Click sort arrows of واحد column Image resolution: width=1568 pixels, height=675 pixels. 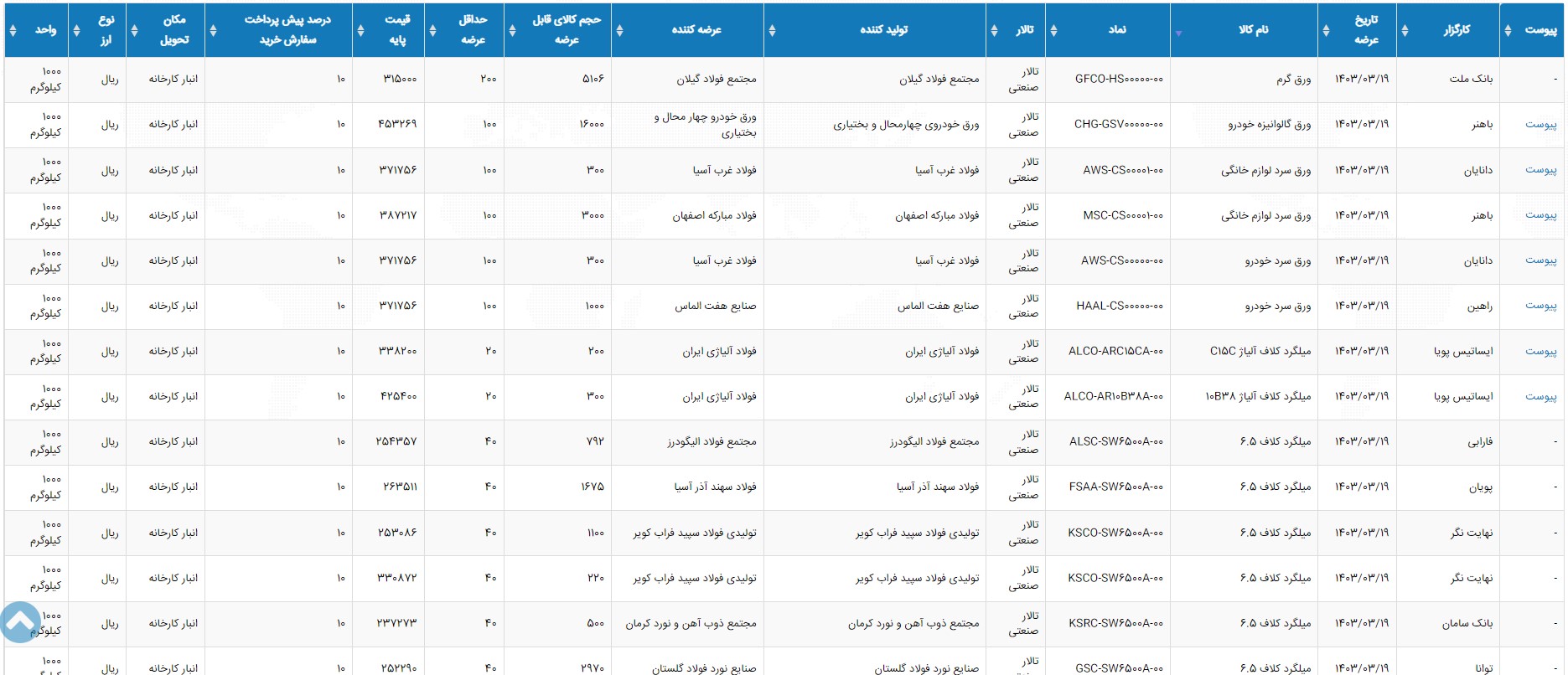(13, 30)
